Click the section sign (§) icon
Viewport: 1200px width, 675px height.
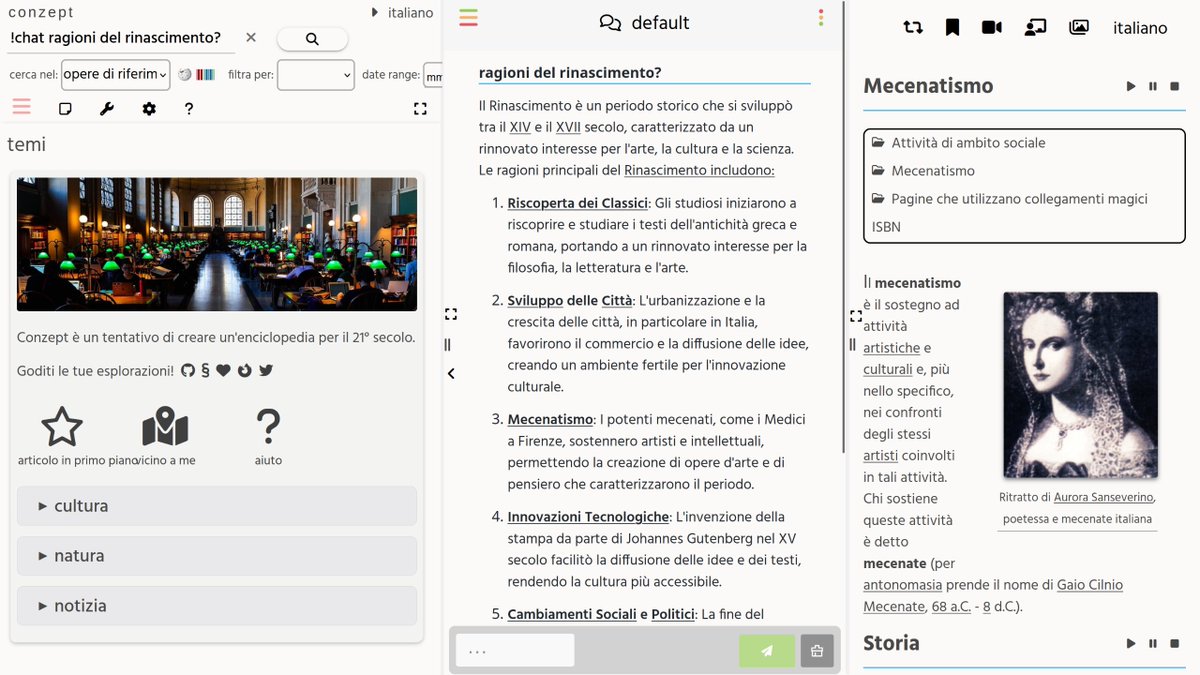(x=205, y=370)
